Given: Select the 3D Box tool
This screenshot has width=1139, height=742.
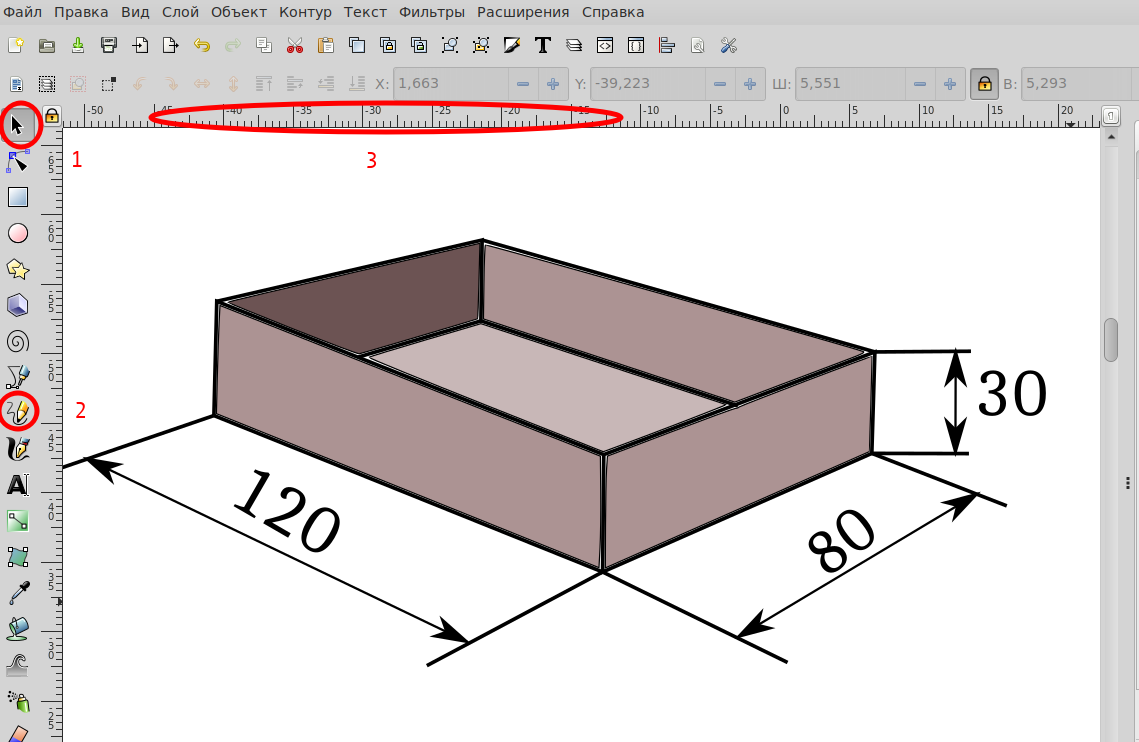Looking at the screenshot, I should (17, 305).
